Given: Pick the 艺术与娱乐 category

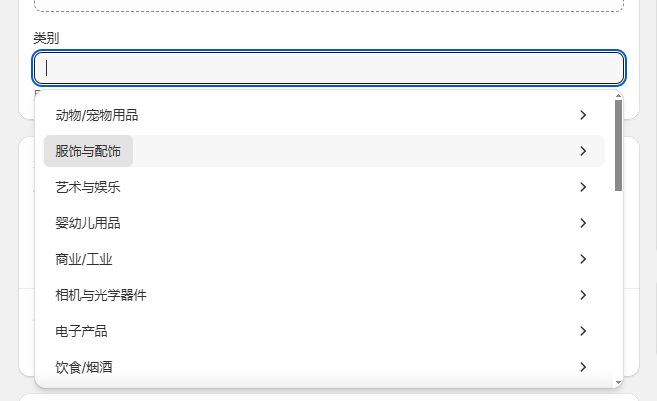Looking at the screenshot, I should 88,187.
